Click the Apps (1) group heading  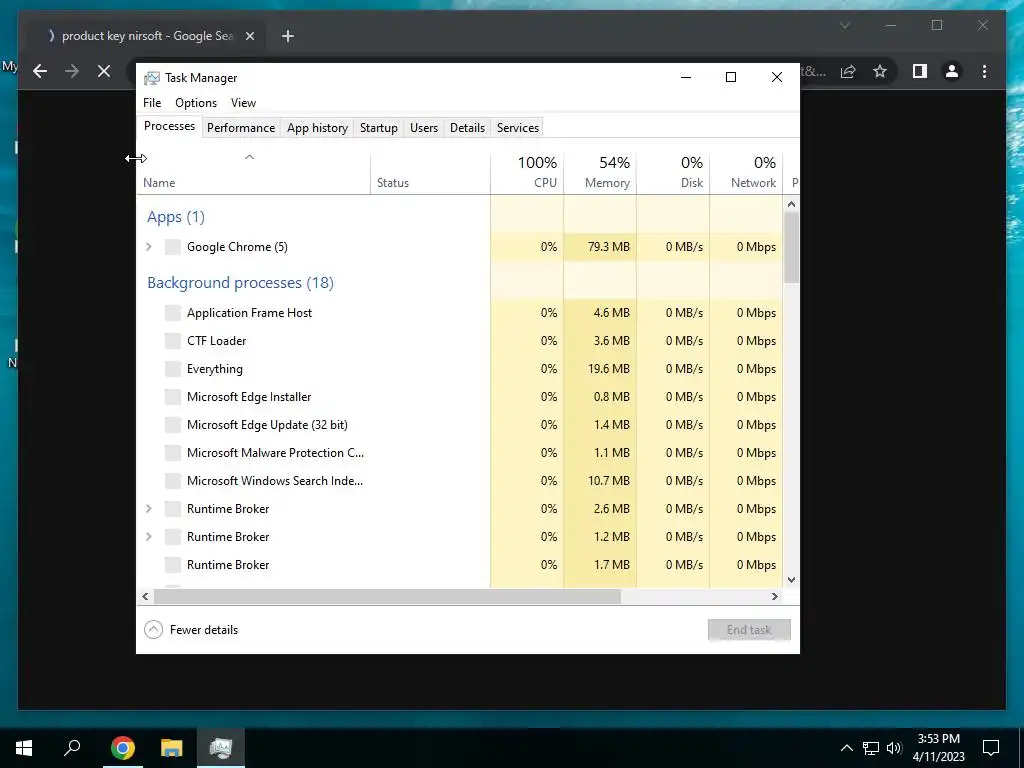tap(176, 217)
